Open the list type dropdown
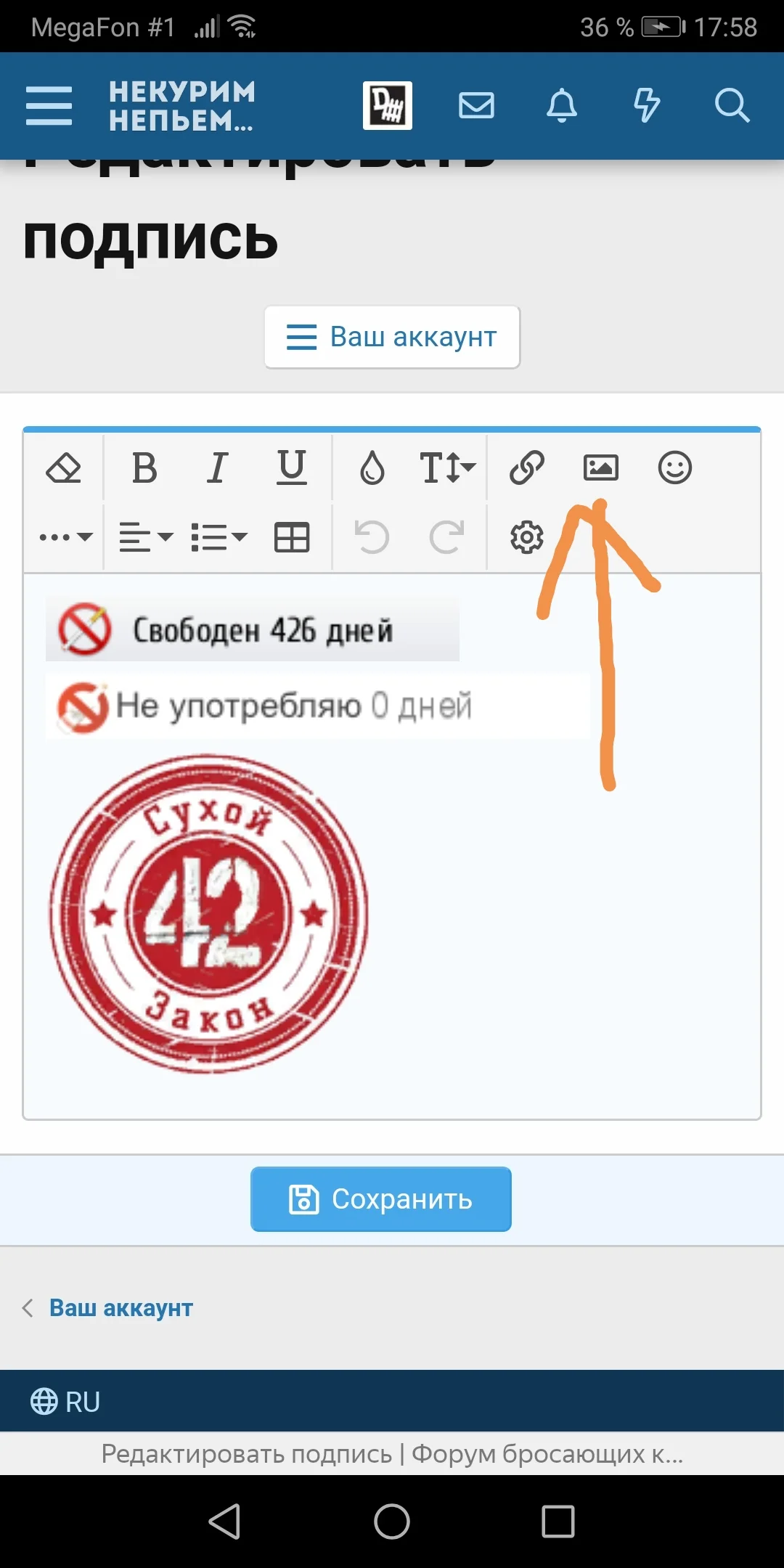The width and height of the screenshot is (784, 1568). pyautogui.click(x=219, y=538)
